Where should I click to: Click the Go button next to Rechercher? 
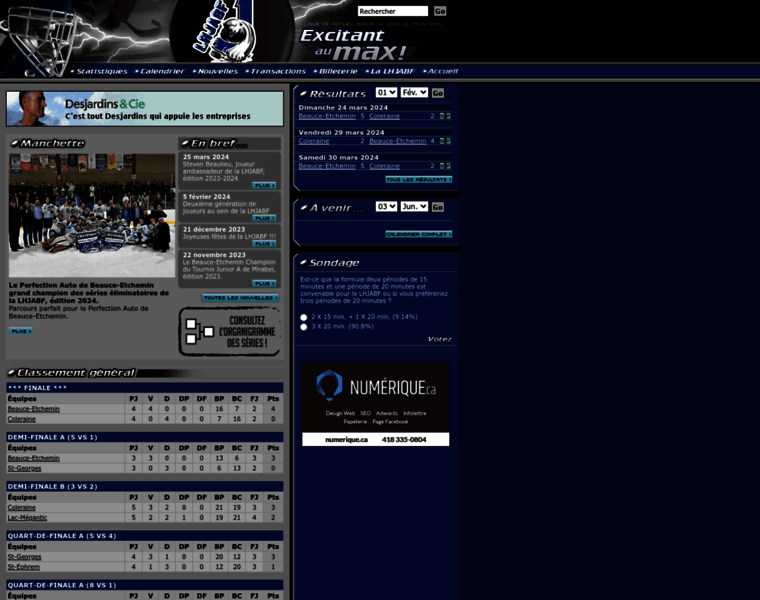[x=440, y=11]
